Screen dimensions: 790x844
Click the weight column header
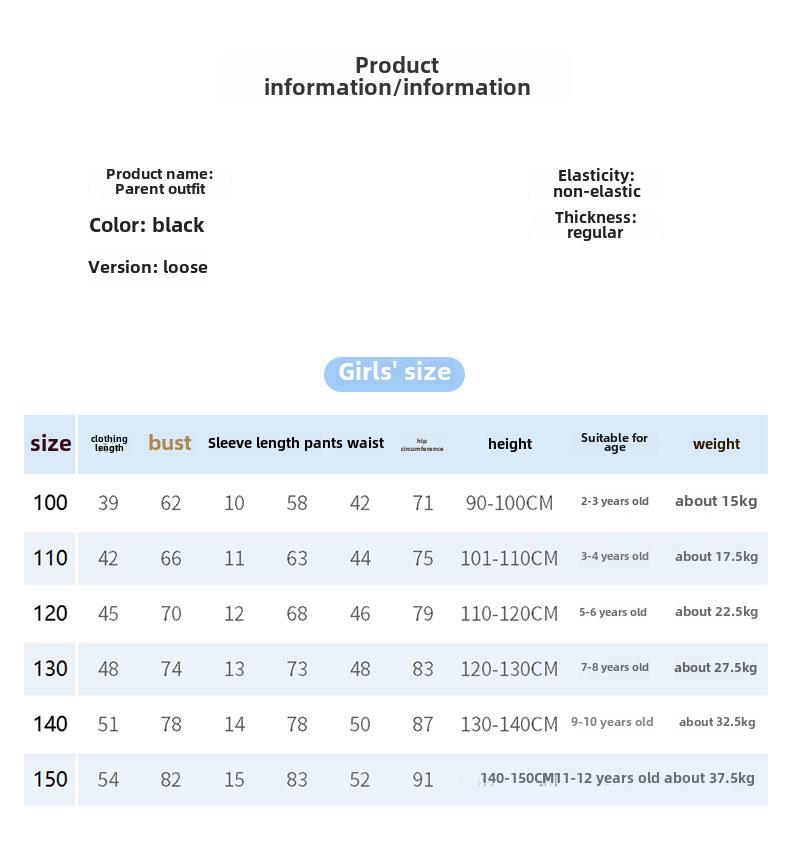pyautogui.click(x=716, y=444)
